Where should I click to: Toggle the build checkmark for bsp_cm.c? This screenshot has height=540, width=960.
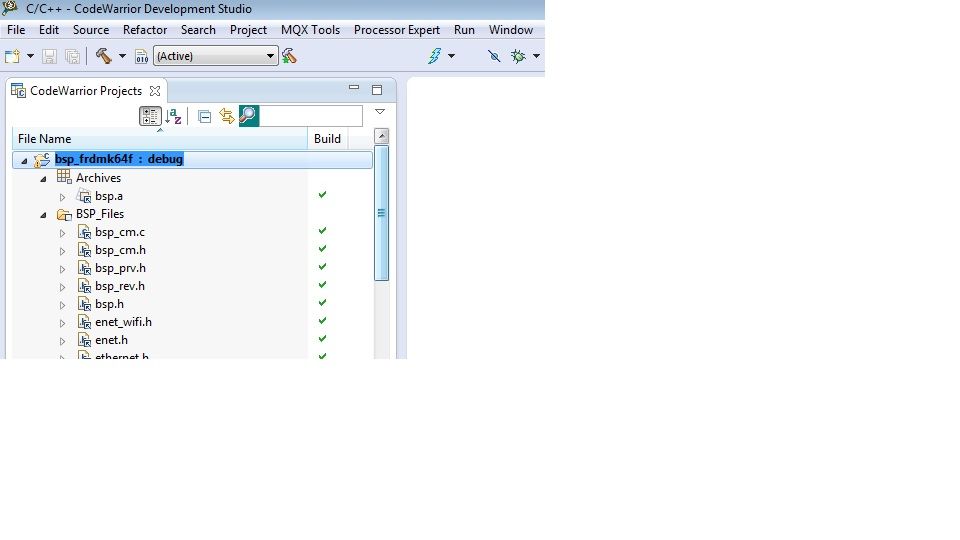[x=323, y=231]
